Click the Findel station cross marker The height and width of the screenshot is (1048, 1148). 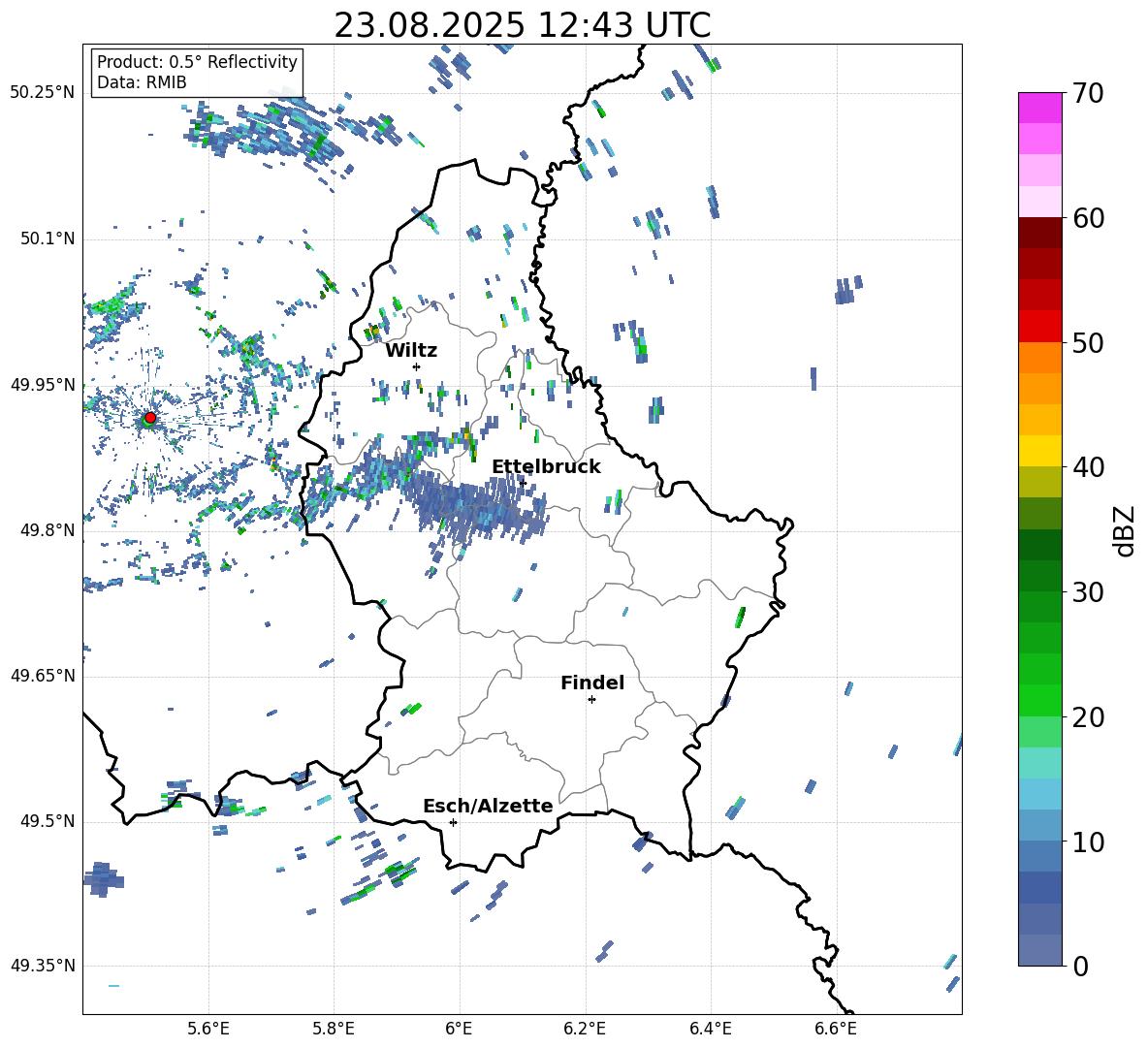pos(591,700)
